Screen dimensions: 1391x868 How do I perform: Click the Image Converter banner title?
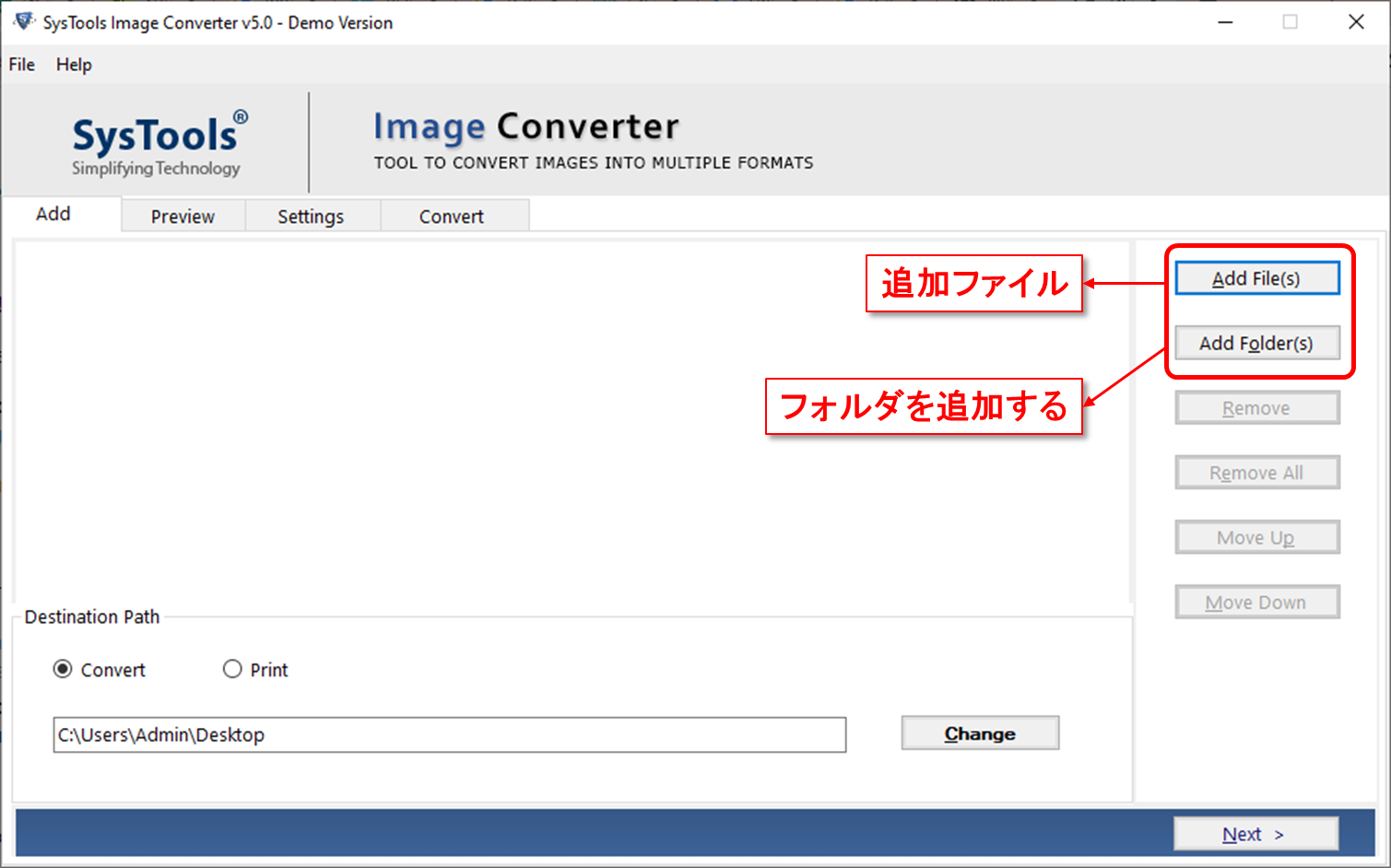tap(525, 125)
